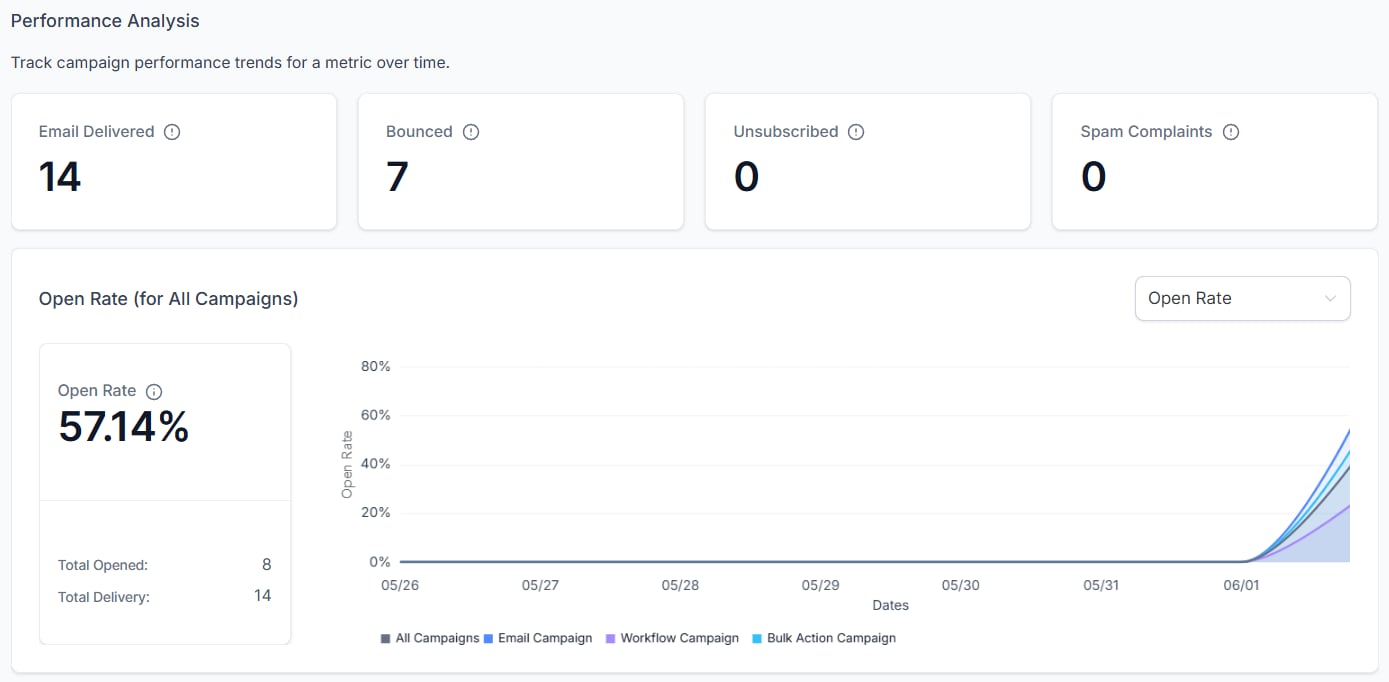Click the Bounced value 7

click(397, 177)
